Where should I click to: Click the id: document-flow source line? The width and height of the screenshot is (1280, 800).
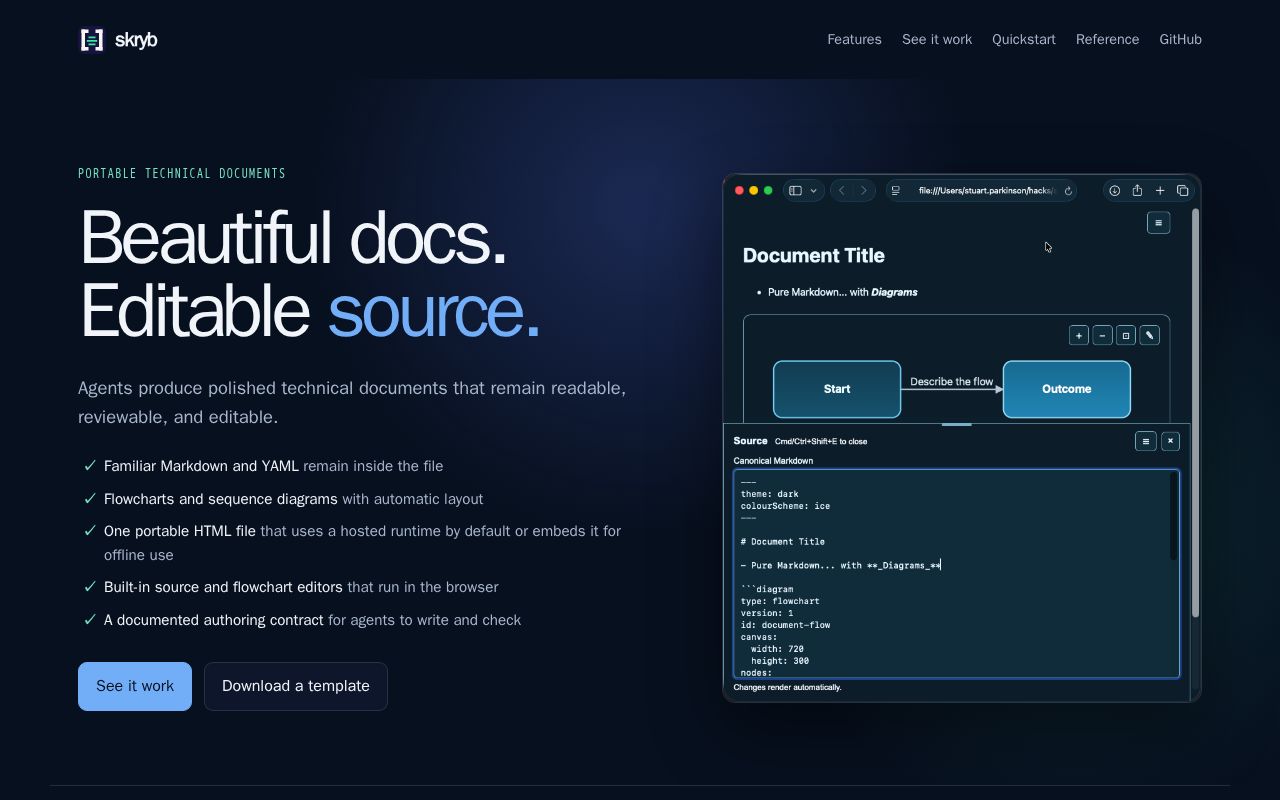point(785,625)
